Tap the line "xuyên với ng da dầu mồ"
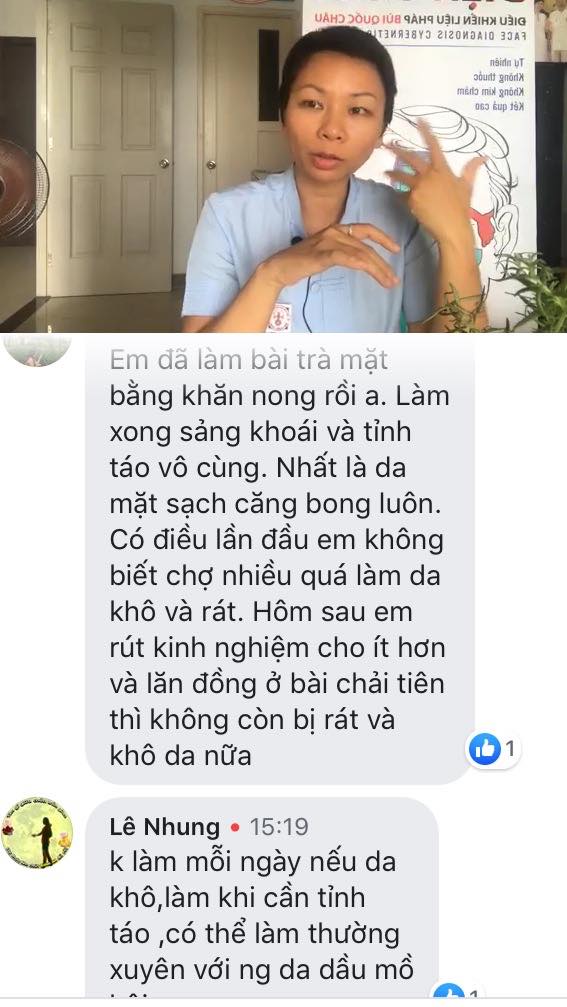 [x=261, y=970]
